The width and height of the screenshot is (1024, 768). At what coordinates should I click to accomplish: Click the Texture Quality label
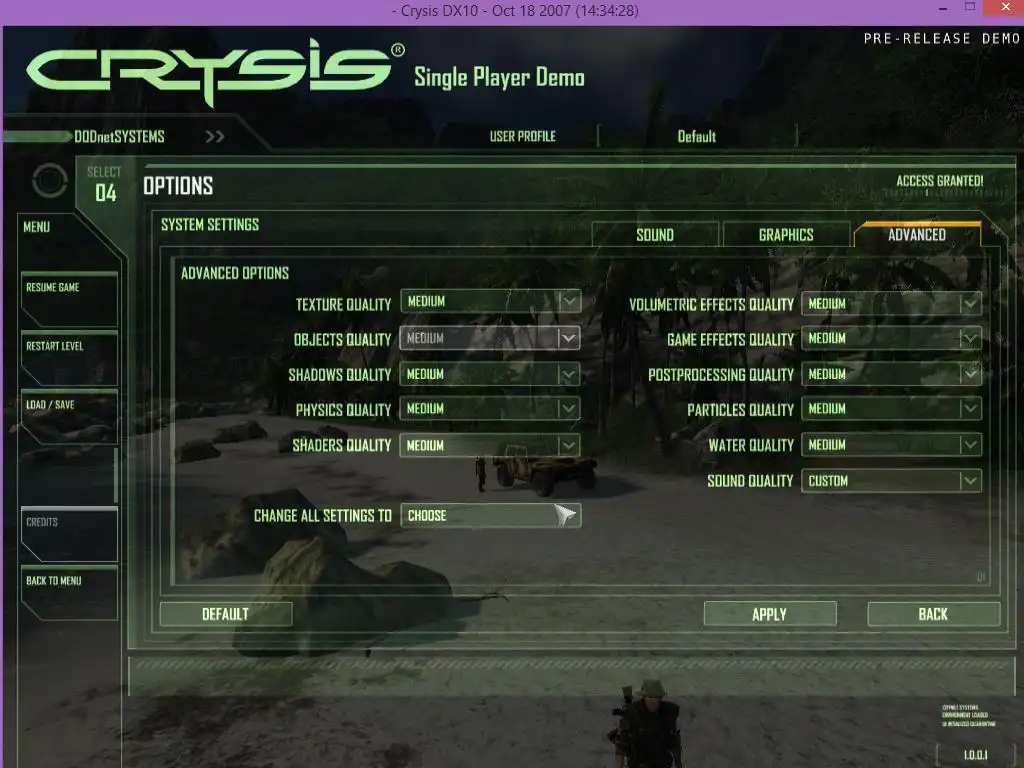pyautogui.click(x=343, y=304)
